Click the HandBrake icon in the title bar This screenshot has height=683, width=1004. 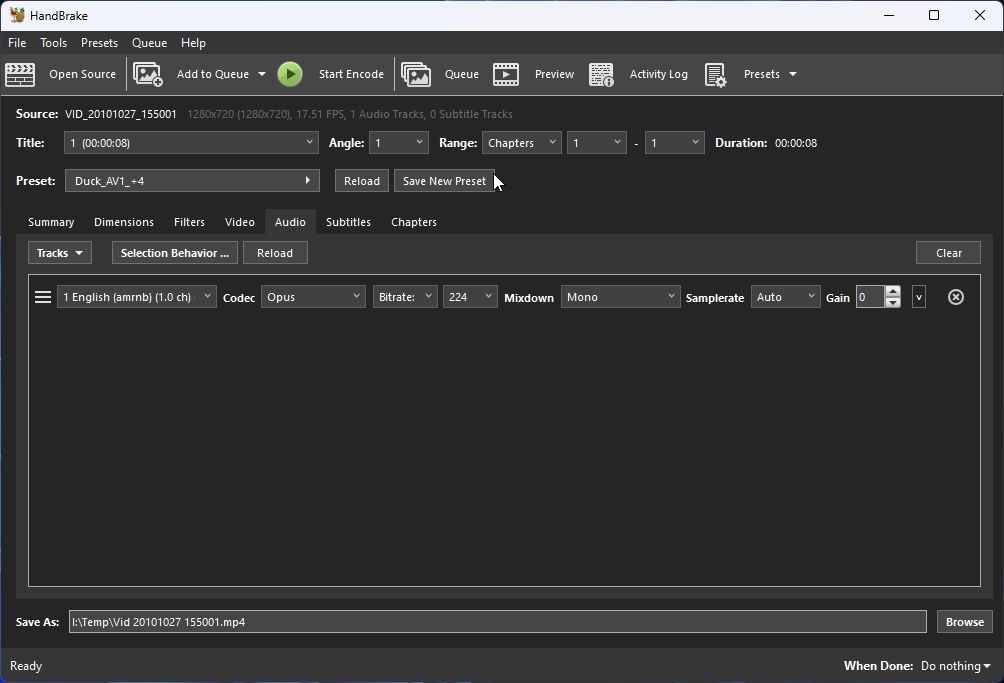point(17,15)
